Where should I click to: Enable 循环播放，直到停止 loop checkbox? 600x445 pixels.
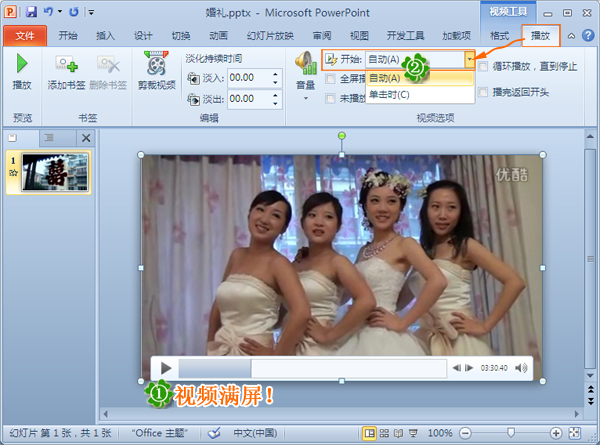point(483,67)
